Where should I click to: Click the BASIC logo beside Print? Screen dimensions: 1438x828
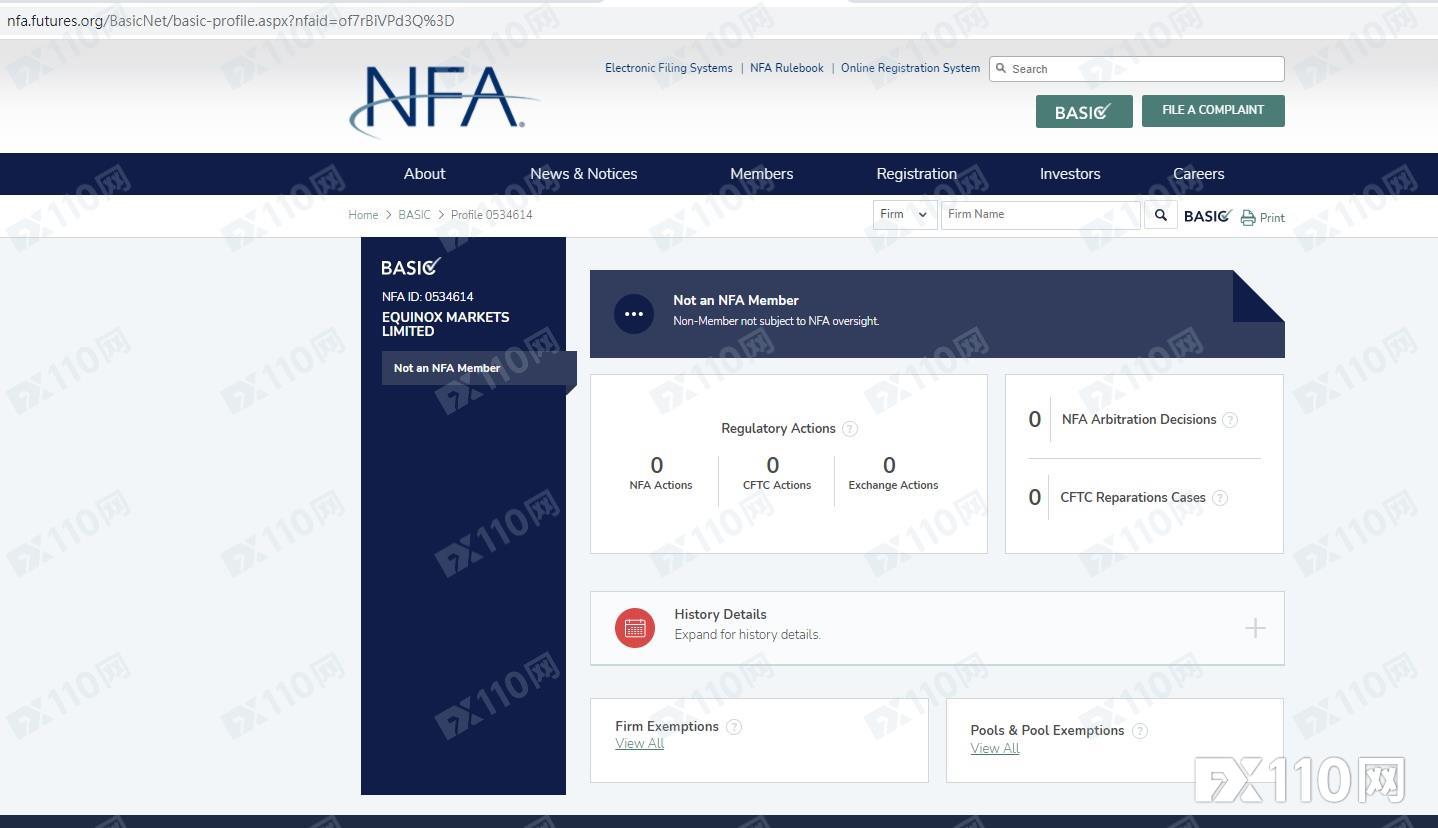coord(1208,216)
